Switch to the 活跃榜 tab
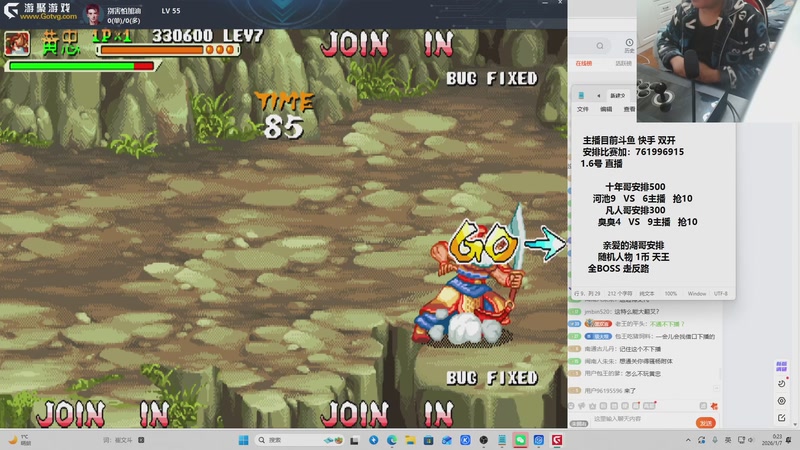The image size is (800, 450). (623, 64)
